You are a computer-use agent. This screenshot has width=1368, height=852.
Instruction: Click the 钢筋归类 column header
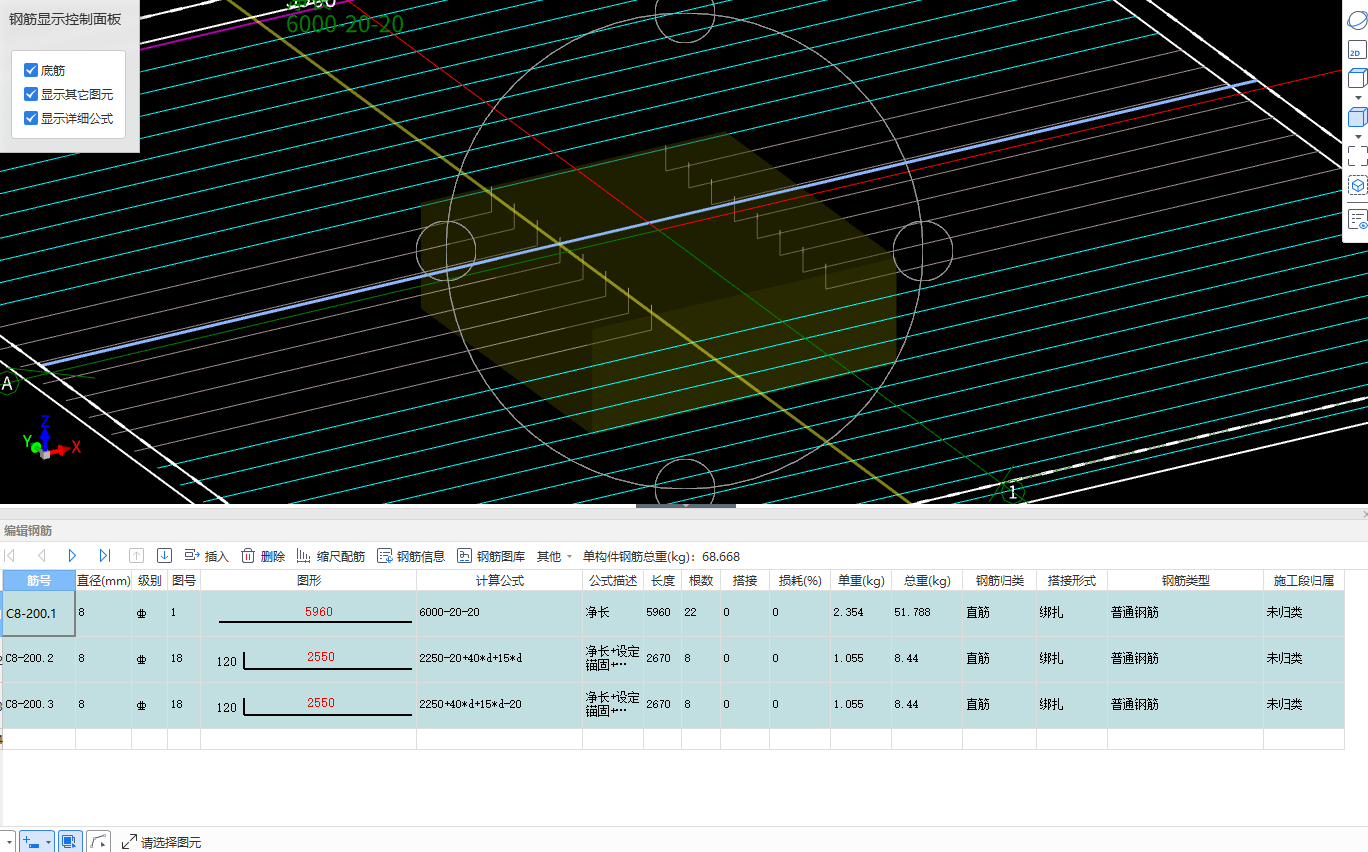click(x=1000, y=580)
